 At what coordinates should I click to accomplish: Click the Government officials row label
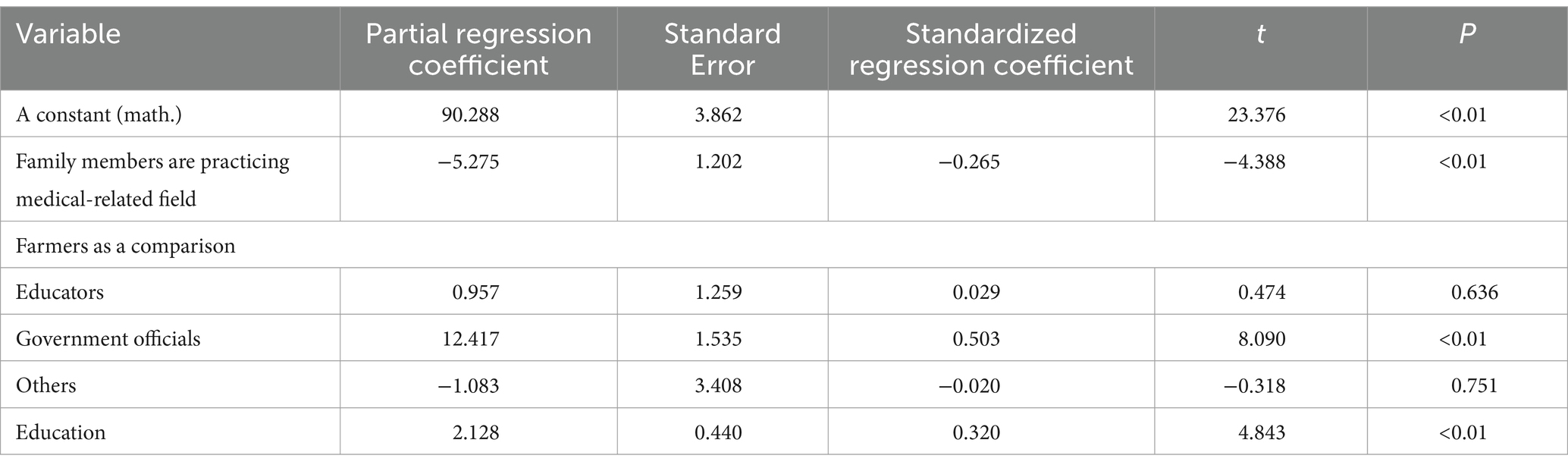point(108,338)
